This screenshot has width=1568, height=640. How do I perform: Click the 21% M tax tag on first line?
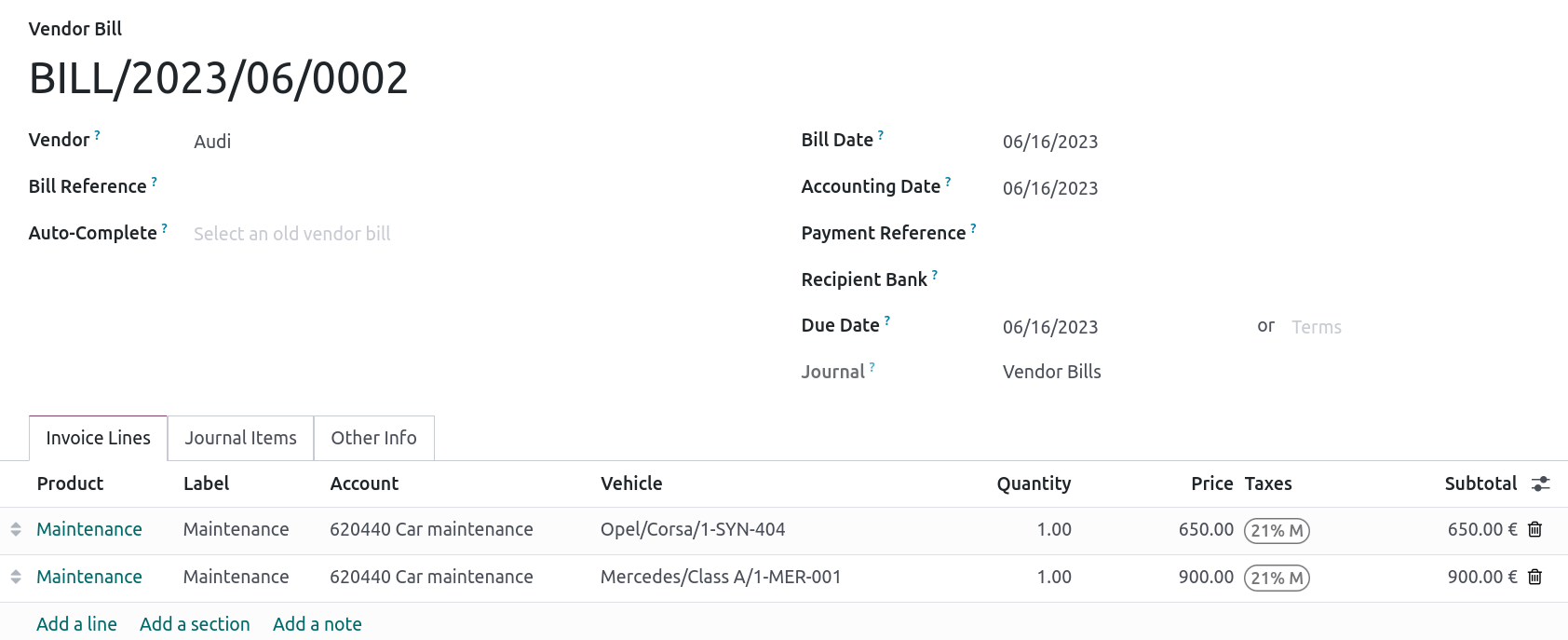(x=1277, y=530)
